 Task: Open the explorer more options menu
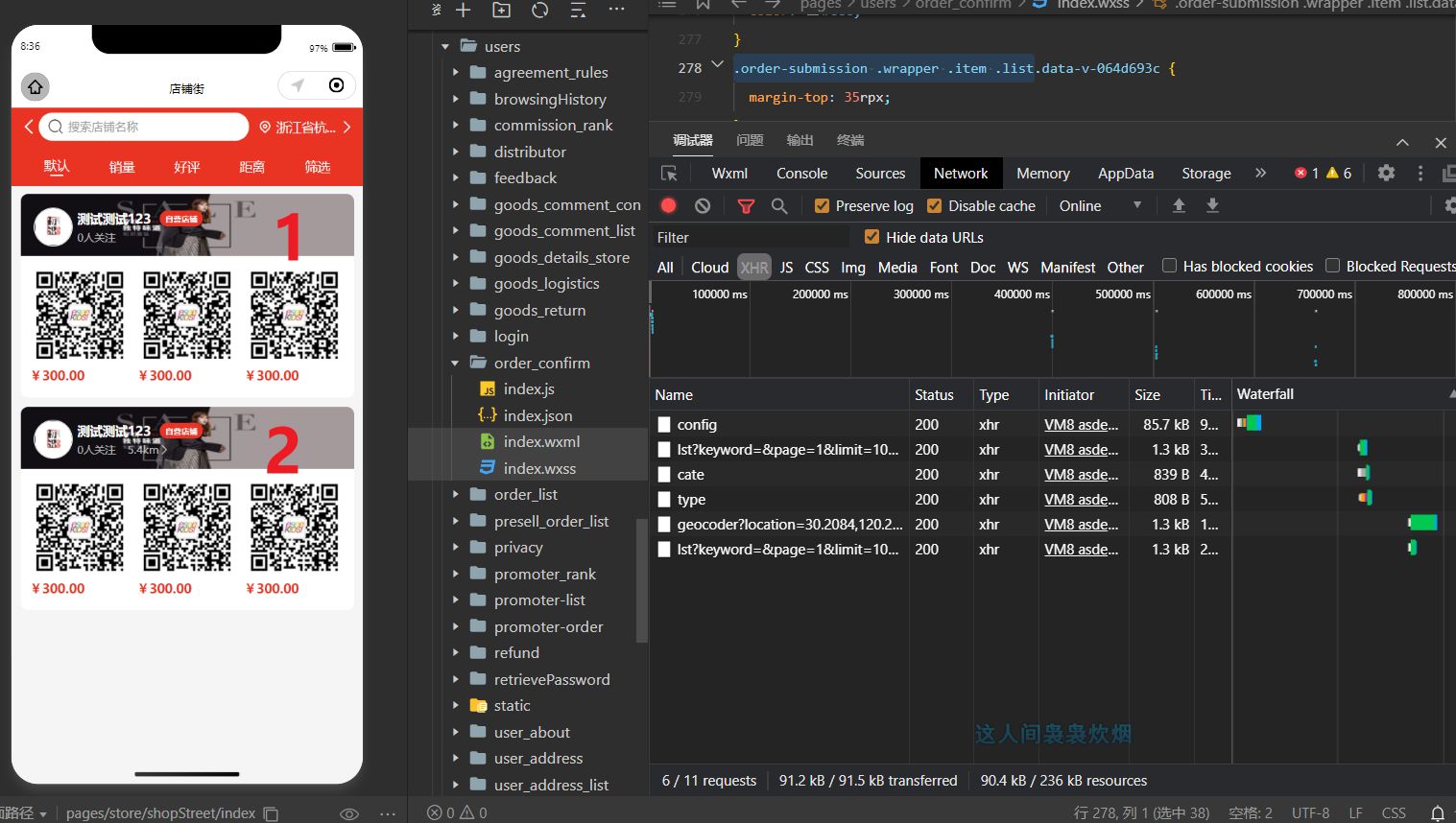click(616, 10)
